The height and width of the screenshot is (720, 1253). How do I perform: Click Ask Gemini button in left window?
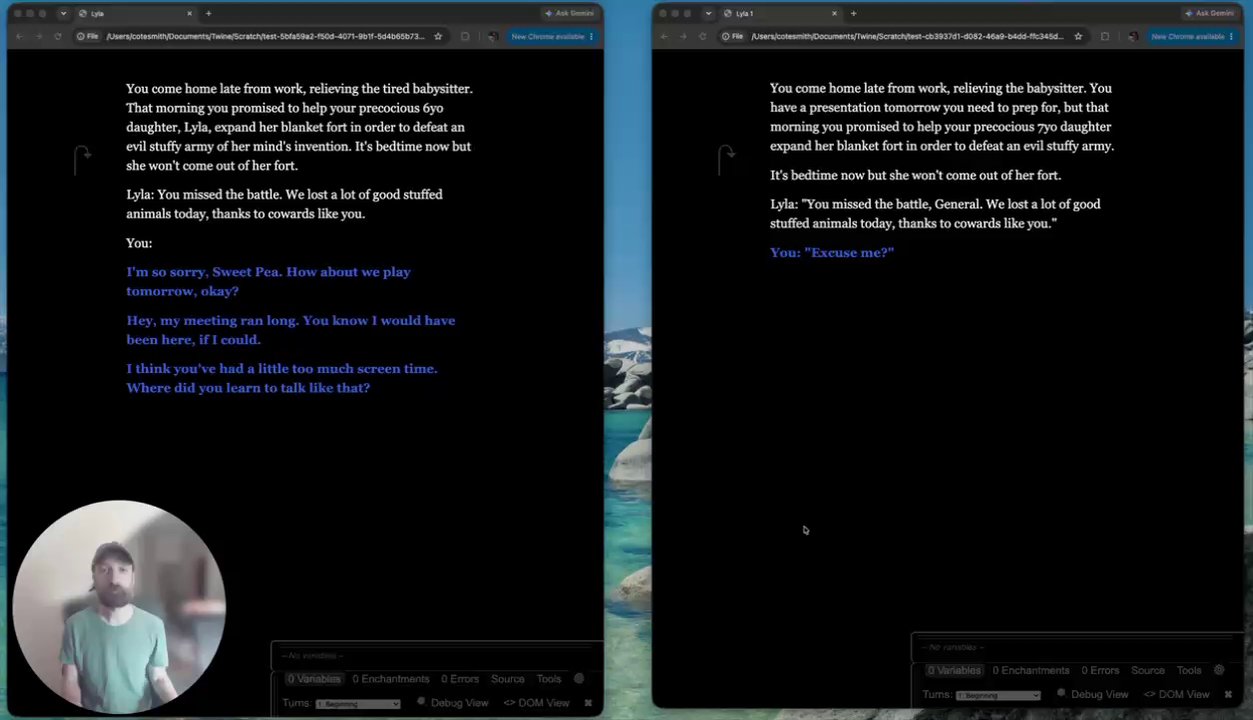[569, 13]
